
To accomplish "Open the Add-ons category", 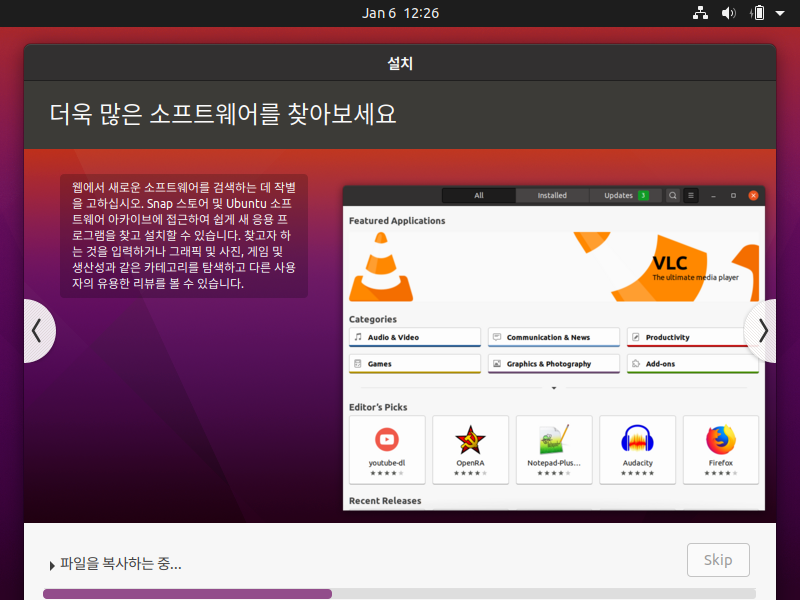I will pyautogui.click(x=692, y=364).
